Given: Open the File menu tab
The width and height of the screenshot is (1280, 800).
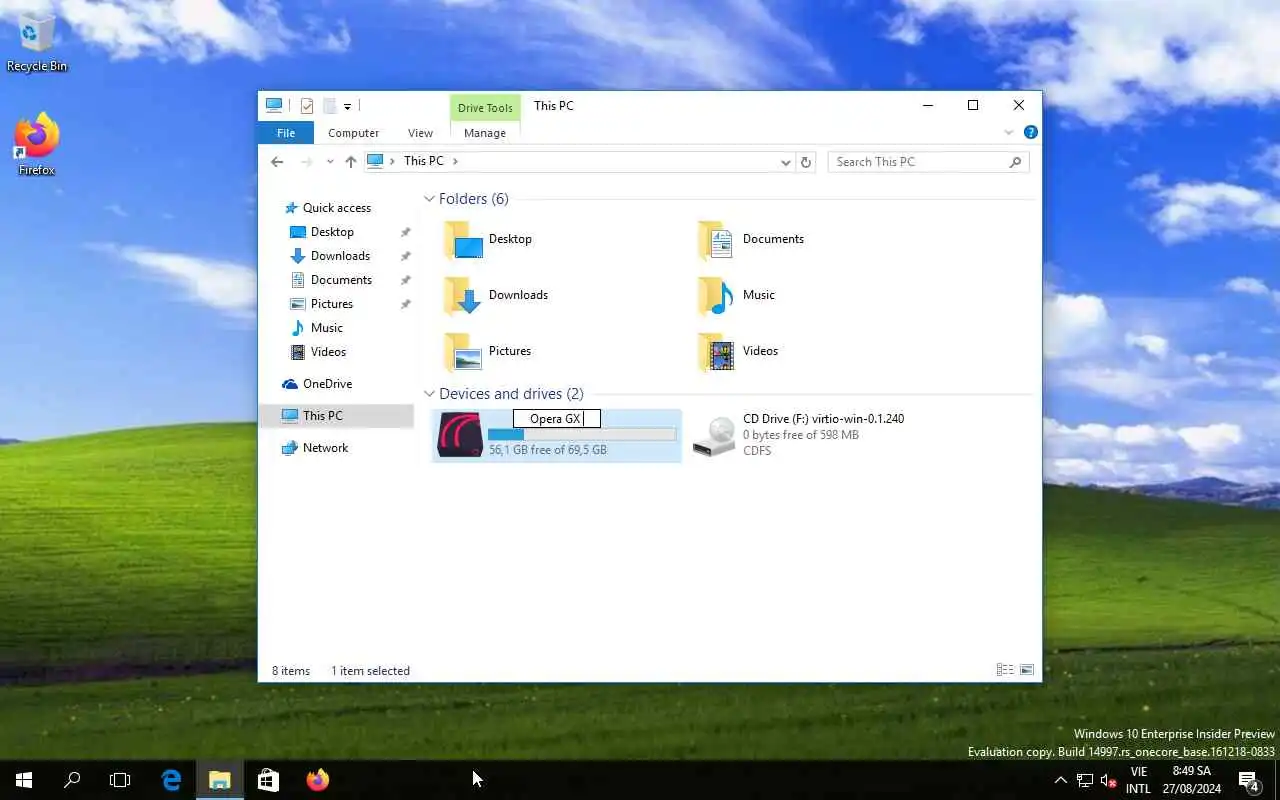Looking at the screenshot, I should 286,133.
